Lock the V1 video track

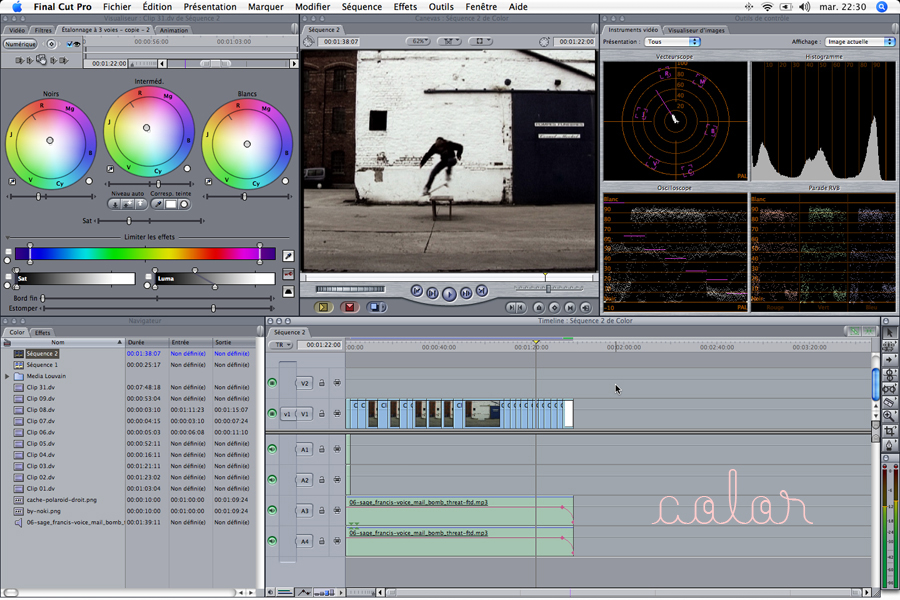[x=321, y=413]
